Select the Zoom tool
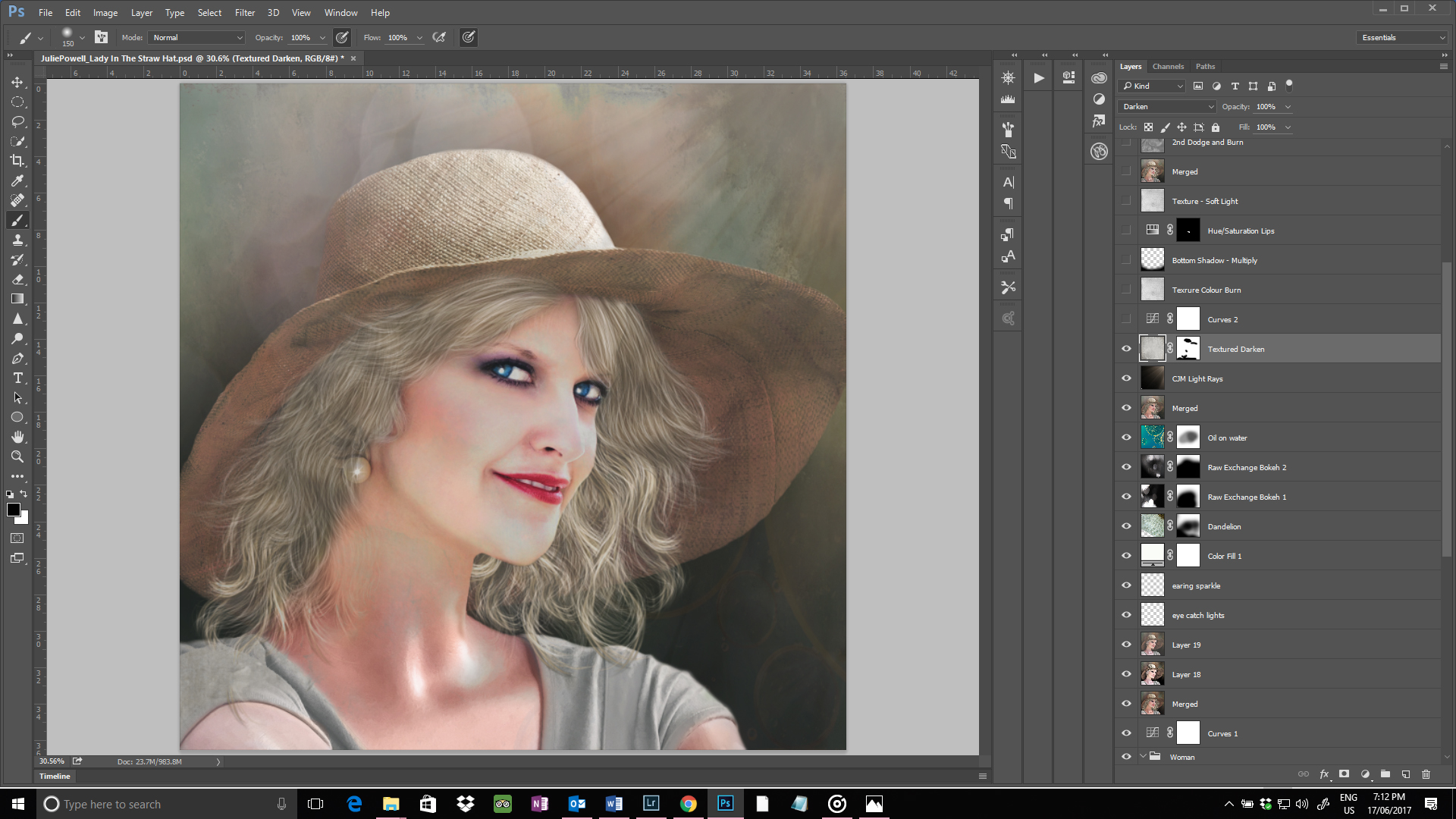 (17, 457)
